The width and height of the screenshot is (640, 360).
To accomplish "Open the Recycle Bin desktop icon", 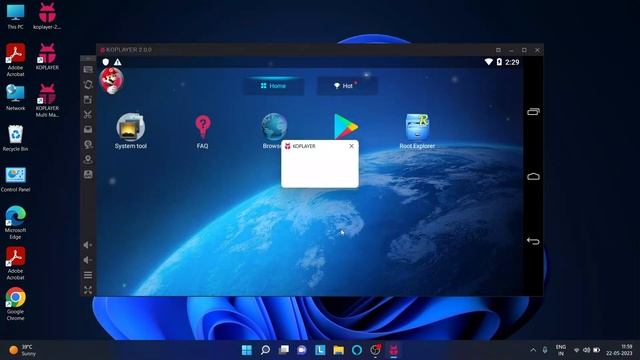I will (16, 139).
